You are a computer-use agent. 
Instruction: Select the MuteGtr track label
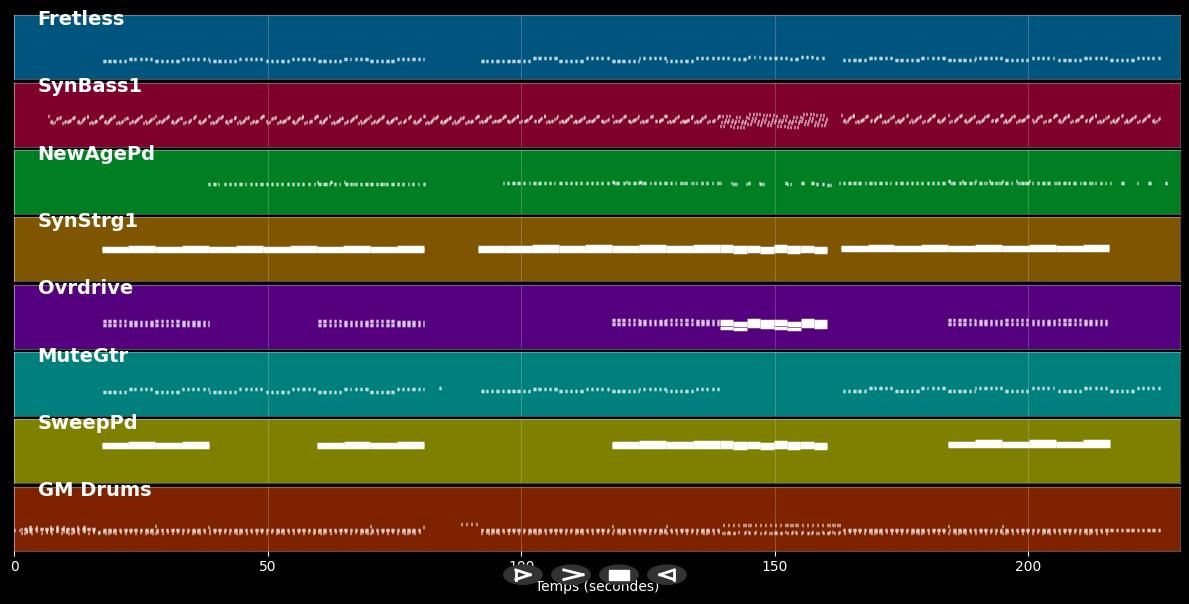pyautogui.click(x=83, y=356)
